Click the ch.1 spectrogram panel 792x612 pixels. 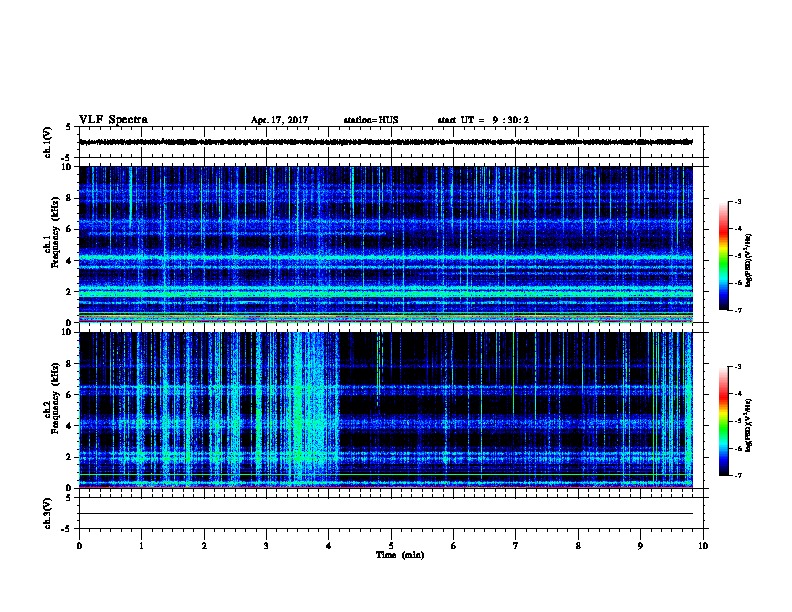pos(386,244)
